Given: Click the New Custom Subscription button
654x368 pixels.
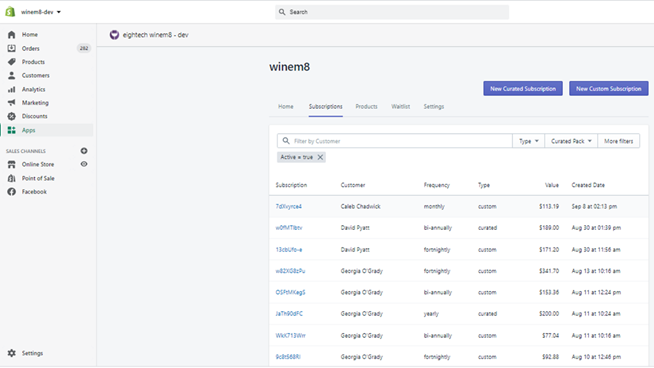Looking at the screenshot, I should pyautogui.click(x=609, y=88).
